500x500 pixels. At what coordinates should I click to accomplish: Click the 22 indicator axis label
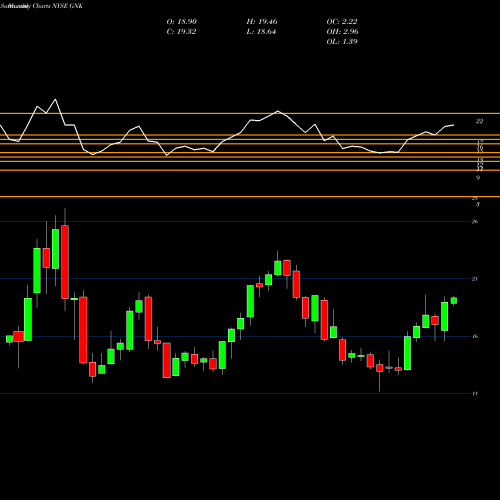click(x=479, y=121)
